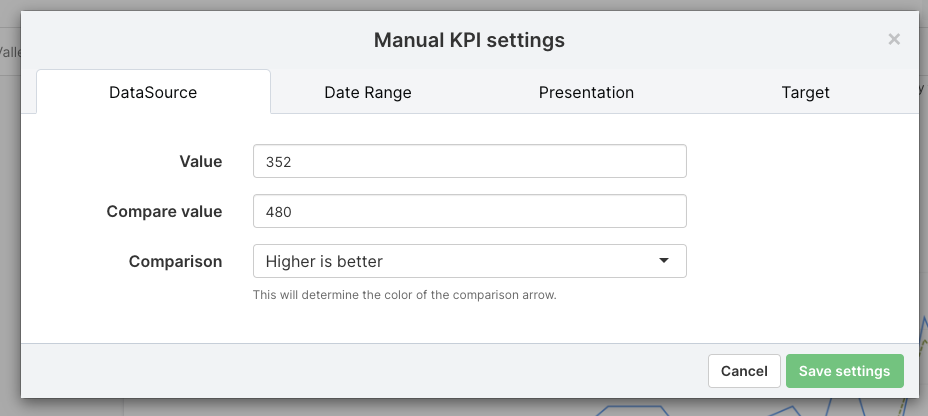Click the Comparison label text
Screen dimensions: 928x416
(175, 261)
